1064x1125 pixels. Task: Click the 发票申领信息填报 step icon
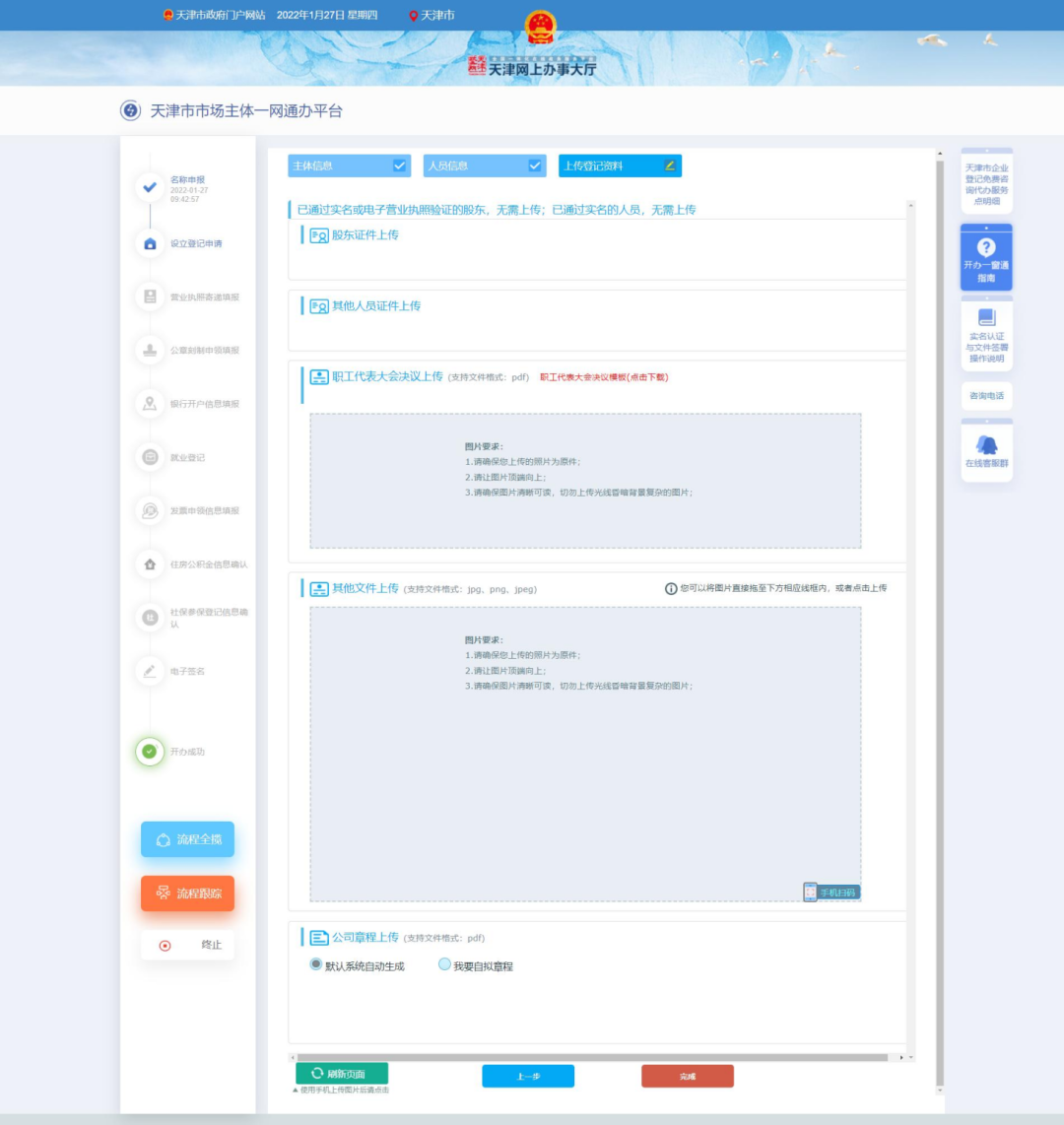point(149,511)
